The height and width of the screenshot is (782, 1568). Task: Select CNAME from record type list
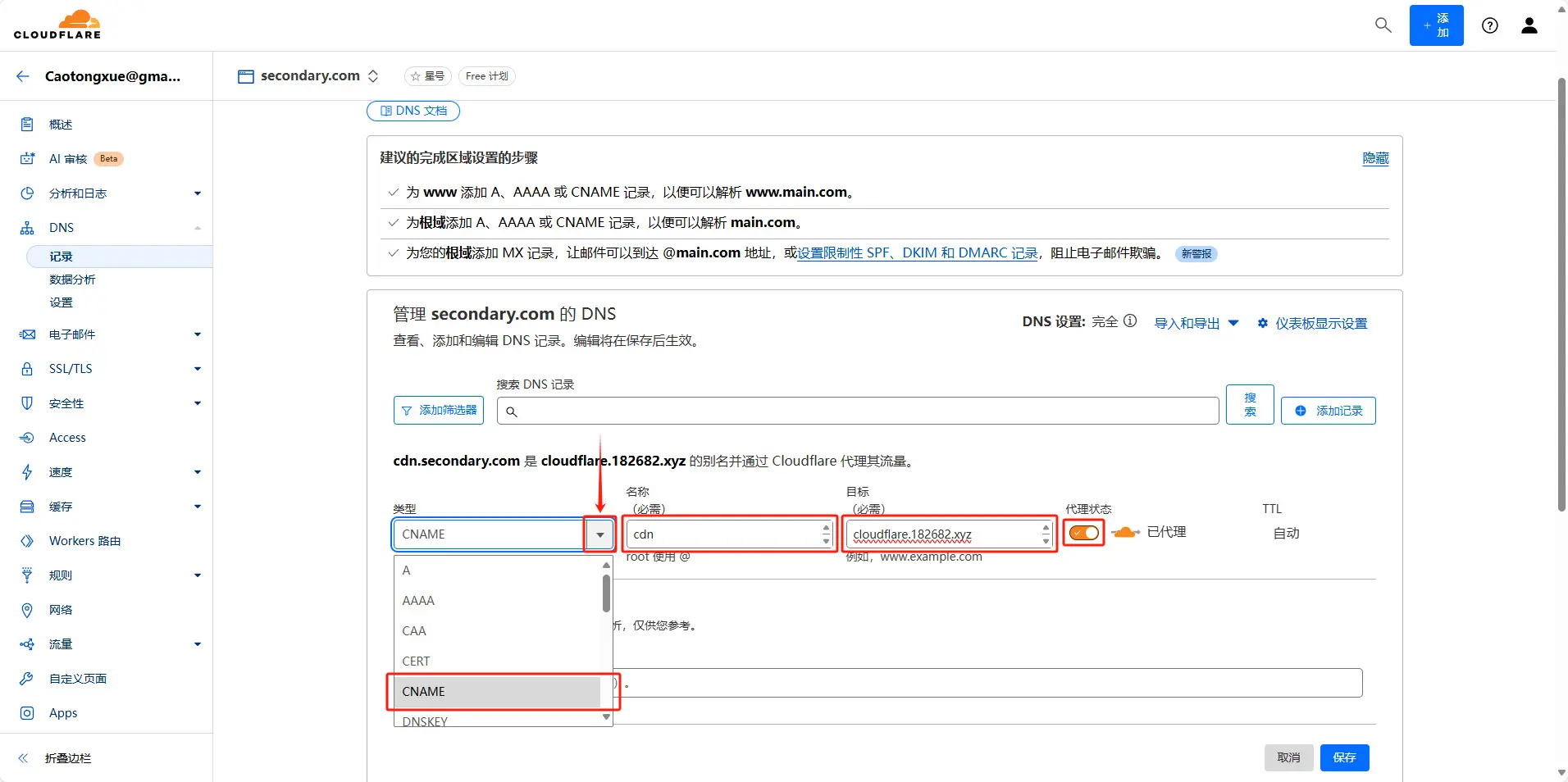tap(498, 692)
